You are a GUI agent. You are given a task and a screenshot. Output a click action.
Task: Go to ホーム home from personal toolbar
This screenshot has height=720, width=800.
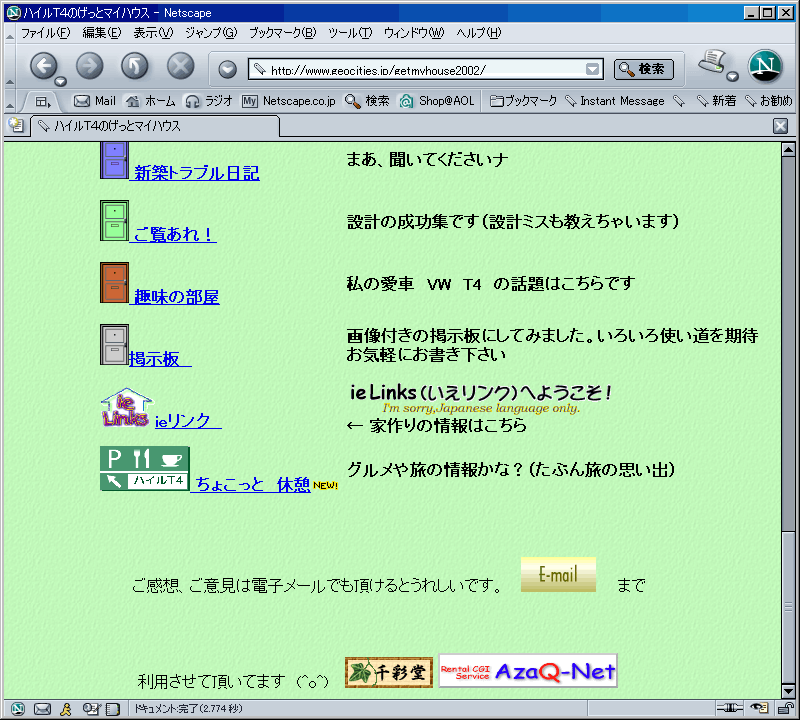pos(151,101)
